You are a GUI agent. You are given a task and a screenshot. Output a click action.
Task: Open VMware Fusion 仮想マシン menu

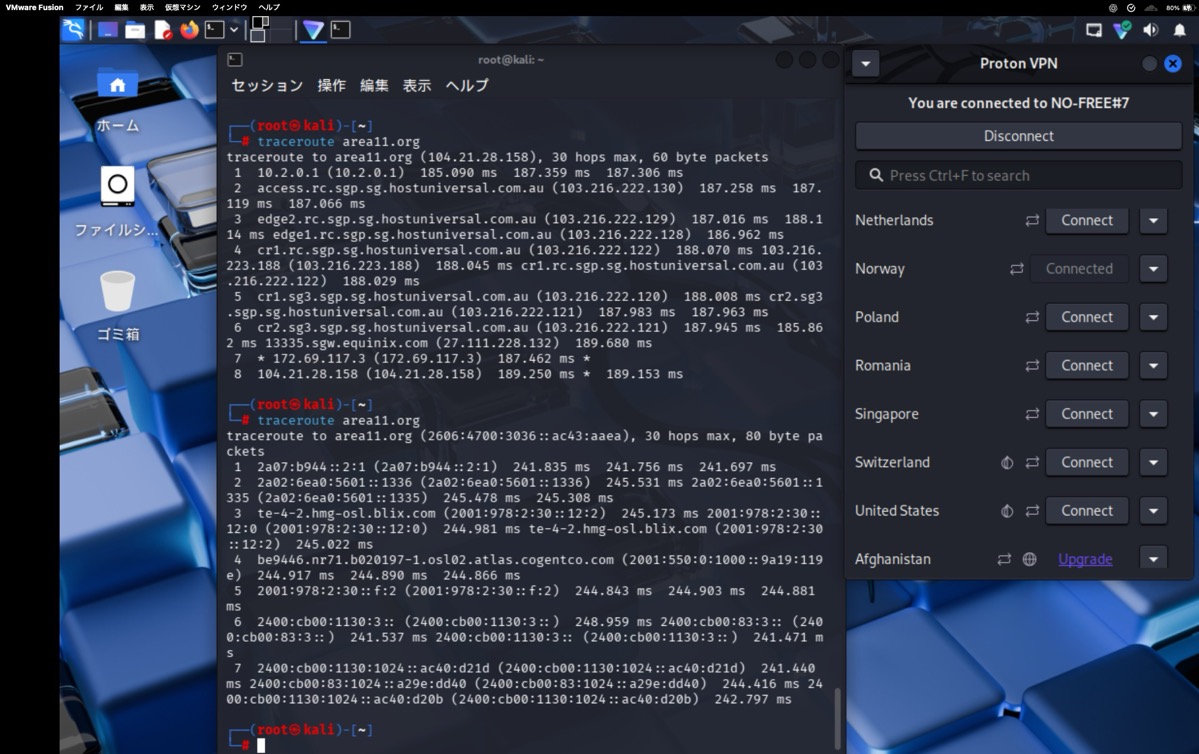coord(183,7)
